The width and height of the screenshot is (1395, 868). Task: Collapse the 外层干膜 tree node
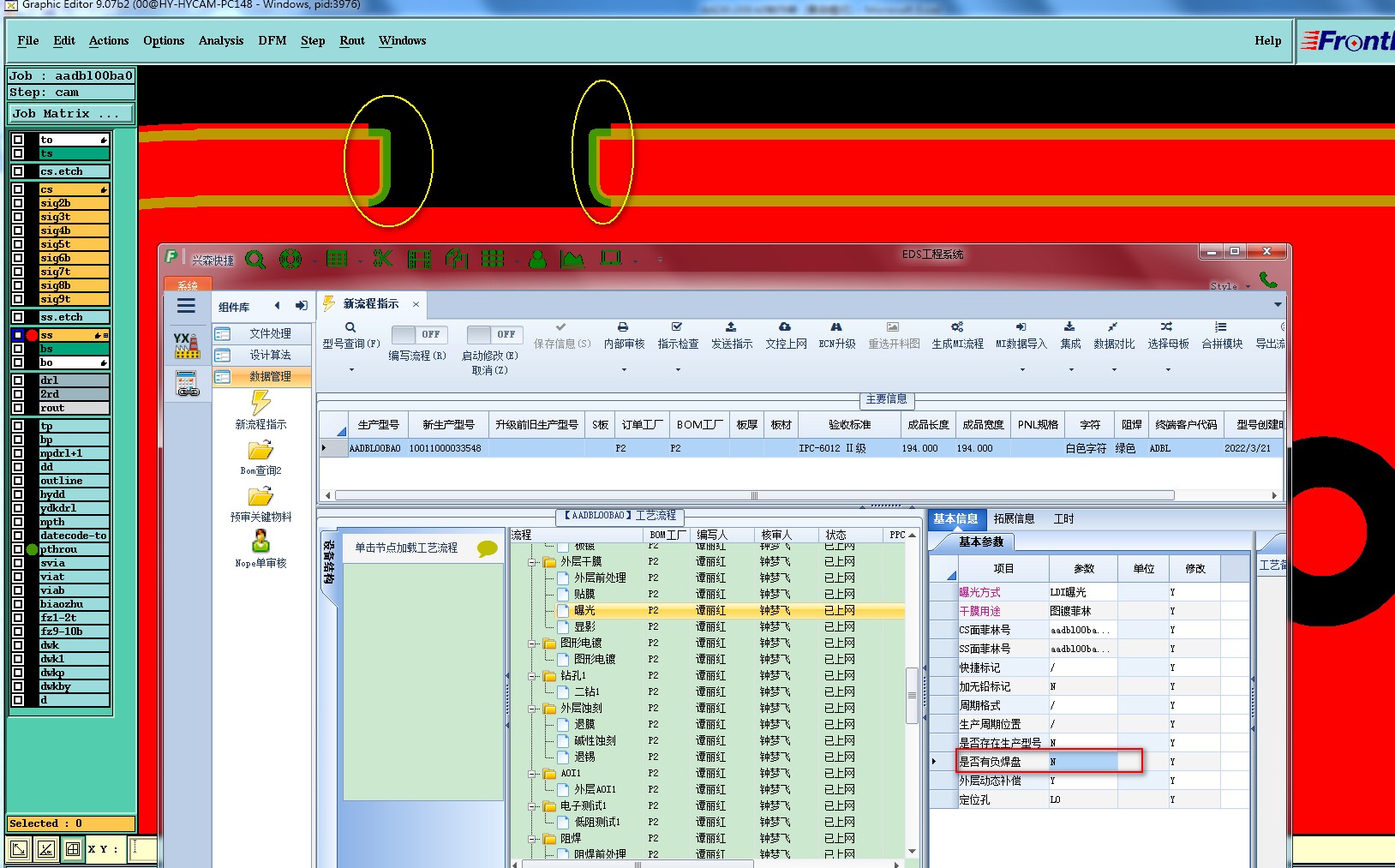click(533, 562)
